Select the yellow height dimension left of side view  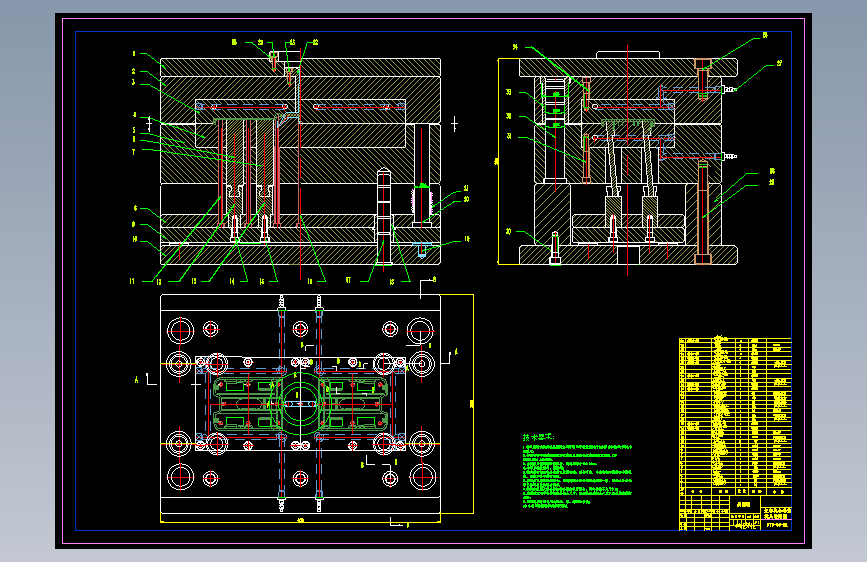(498, 162)
